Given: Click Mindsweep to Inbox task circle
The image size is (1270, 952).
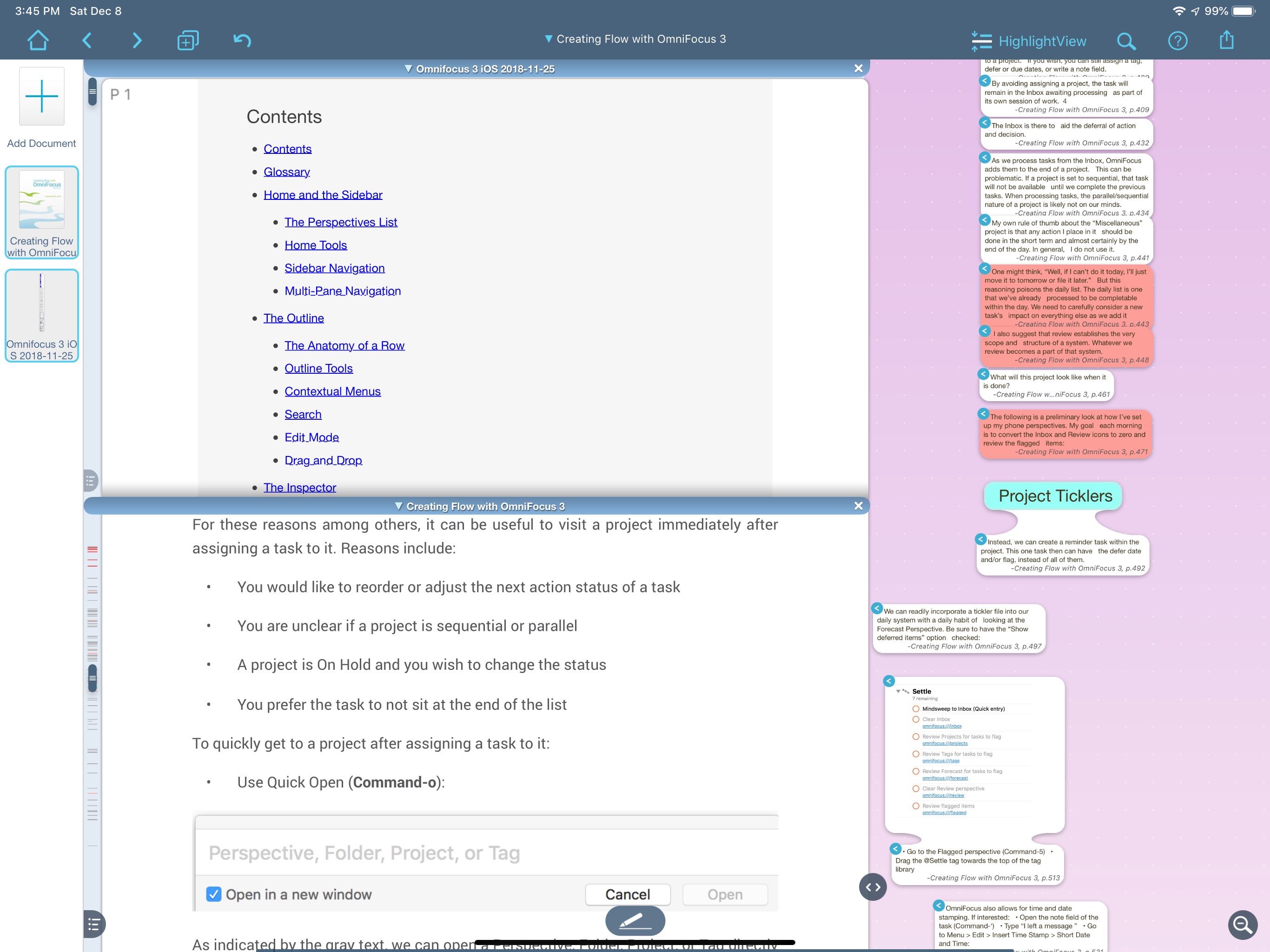Looking at the screenshot, I should click(916, 708).
